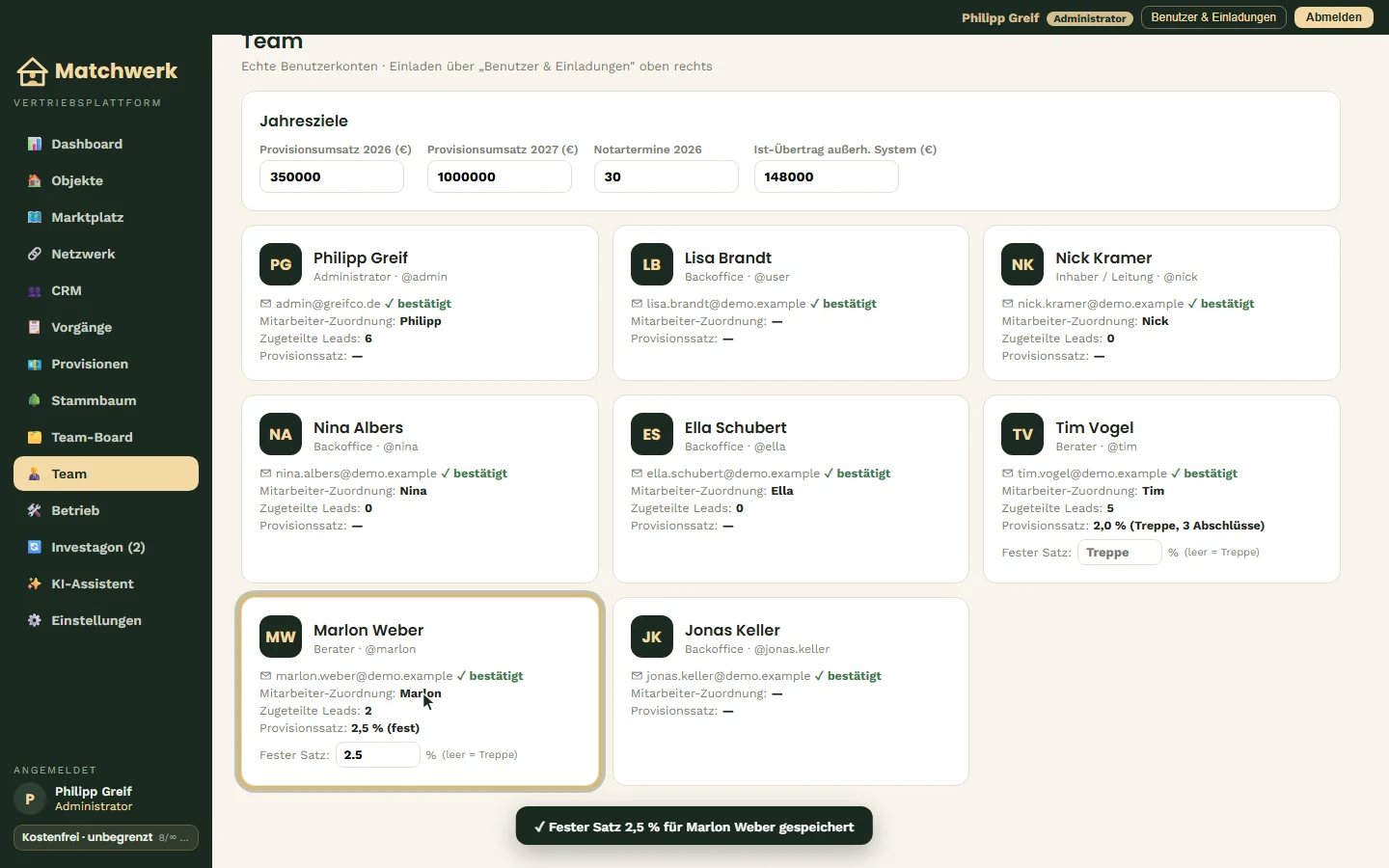Go to the Objekte section
The image size is (1389, 868).
(x=106, y=180)
